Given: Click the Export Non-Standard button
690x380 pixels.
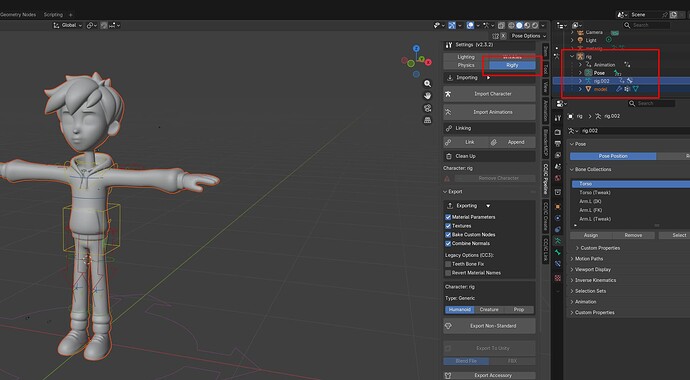Looking at the screenshot, I should (489, 326).
